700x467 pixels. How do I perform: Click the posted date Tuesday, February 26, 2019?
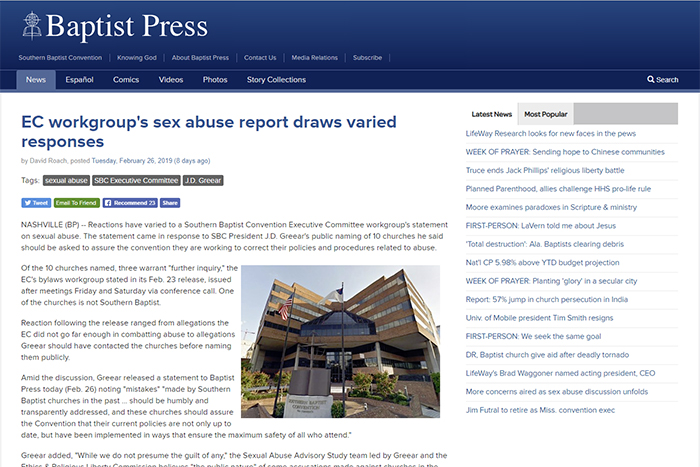pos(132,161)
